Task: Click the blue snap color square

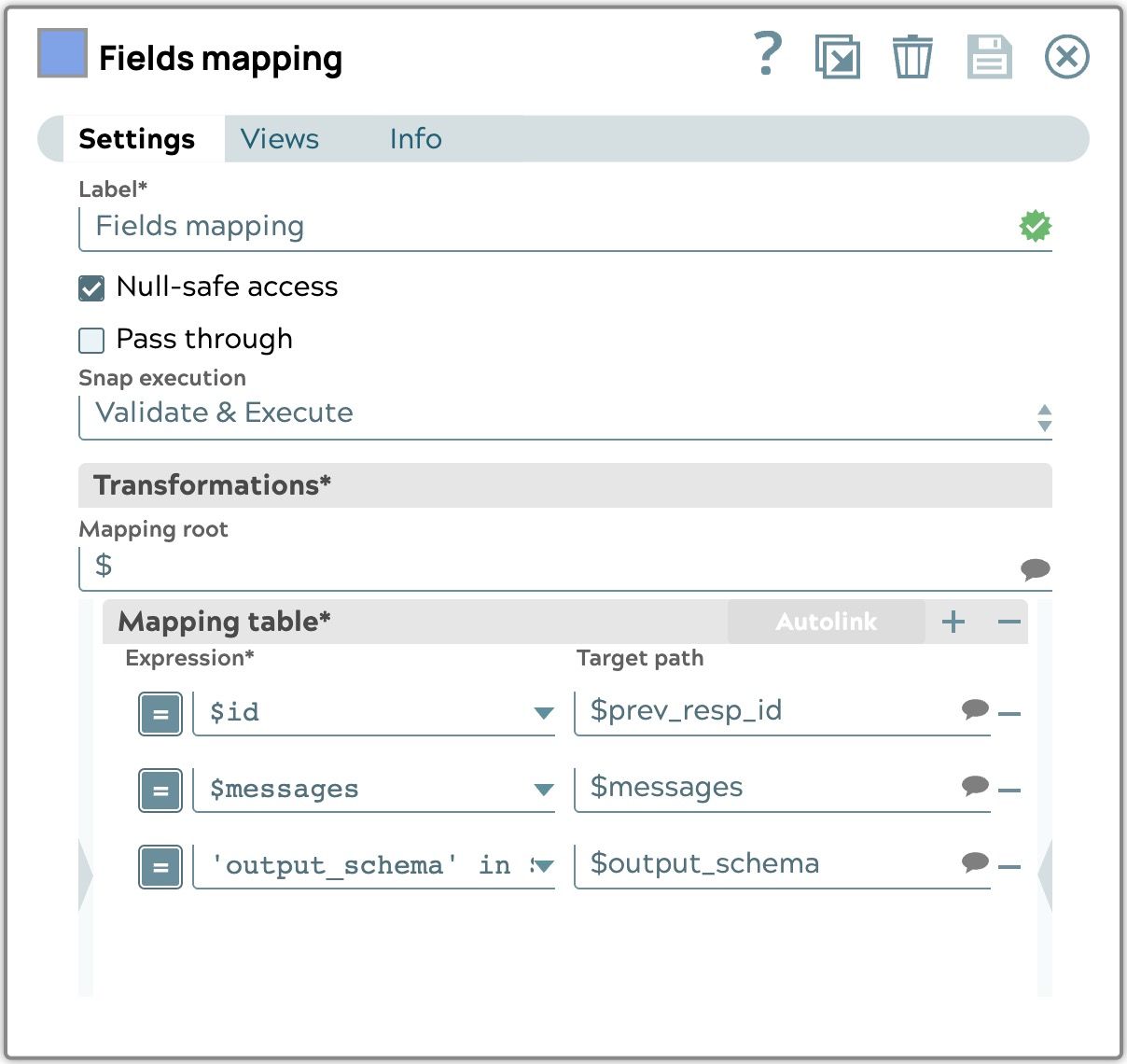Action: pyautogui.click(x=63, y=53)
